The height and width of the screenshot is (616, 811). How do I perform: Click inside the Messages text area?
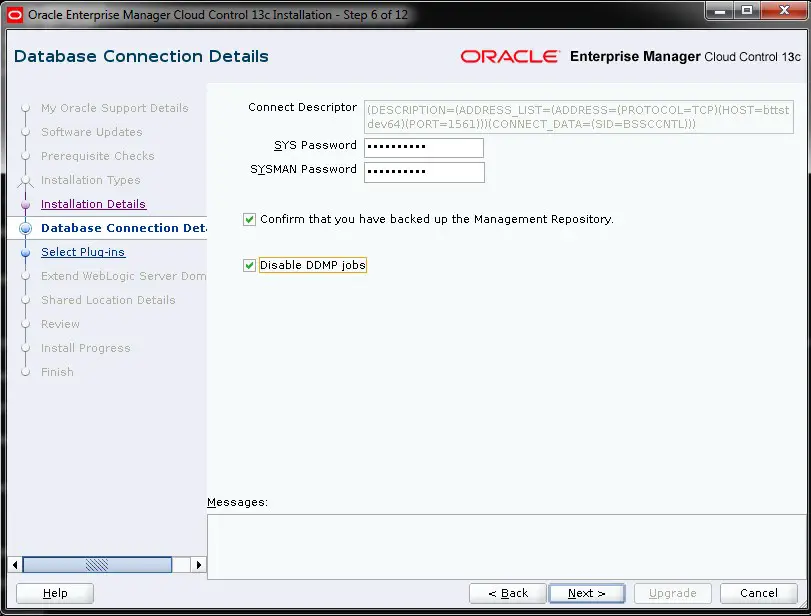tap(507, 547)
